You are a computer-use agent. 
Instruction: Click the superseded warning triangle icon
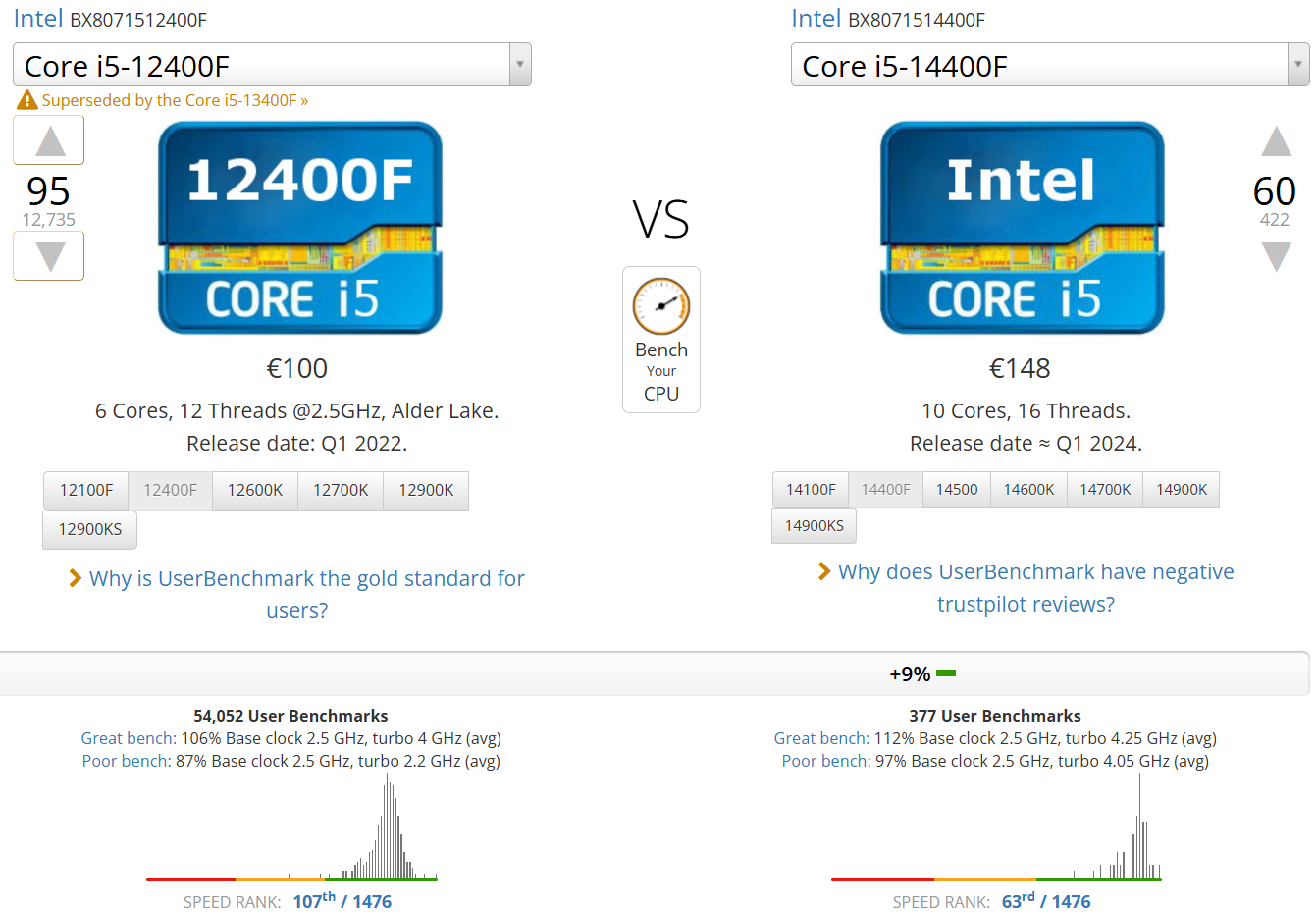point(27,100)
